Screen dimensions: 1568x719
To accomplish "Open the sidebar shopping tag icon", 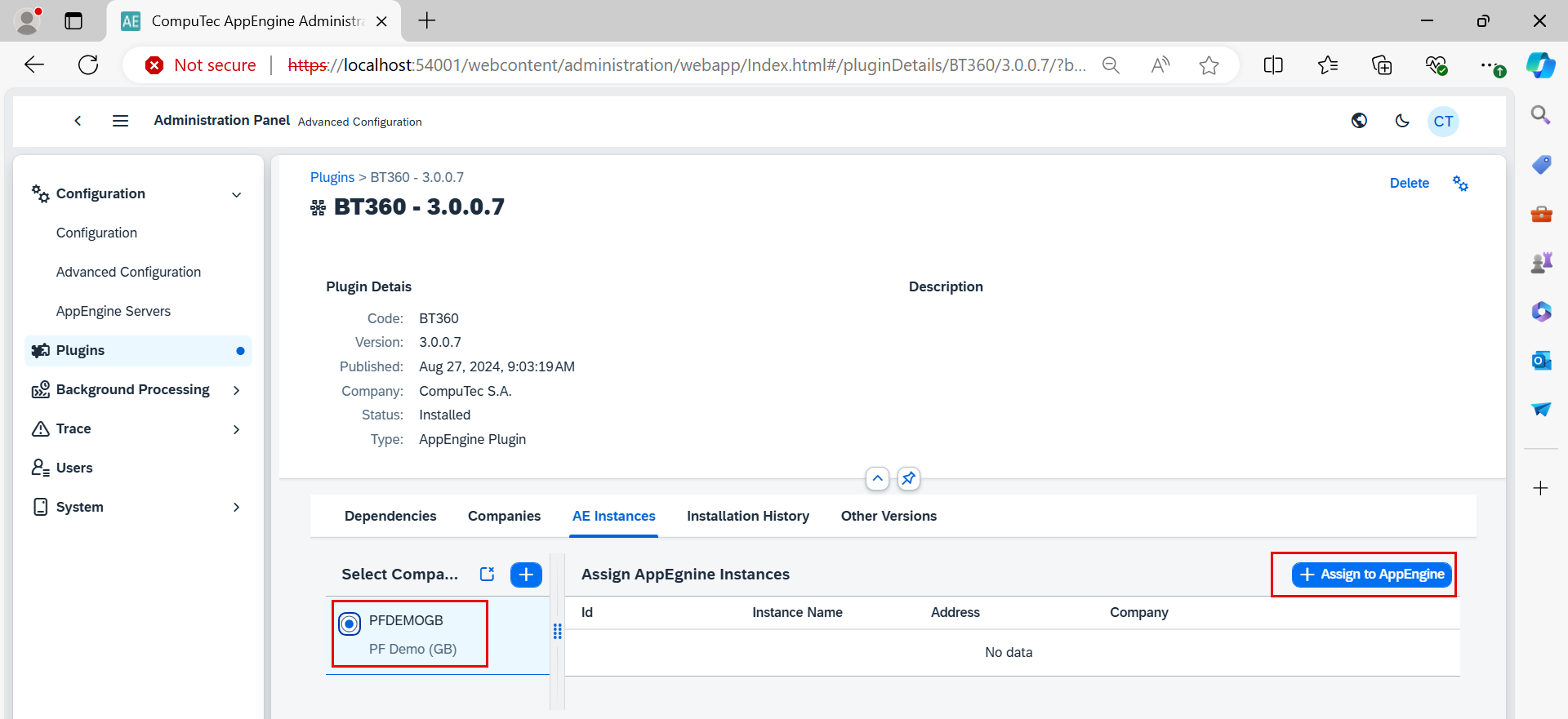I will click(x=1541, y=165).
